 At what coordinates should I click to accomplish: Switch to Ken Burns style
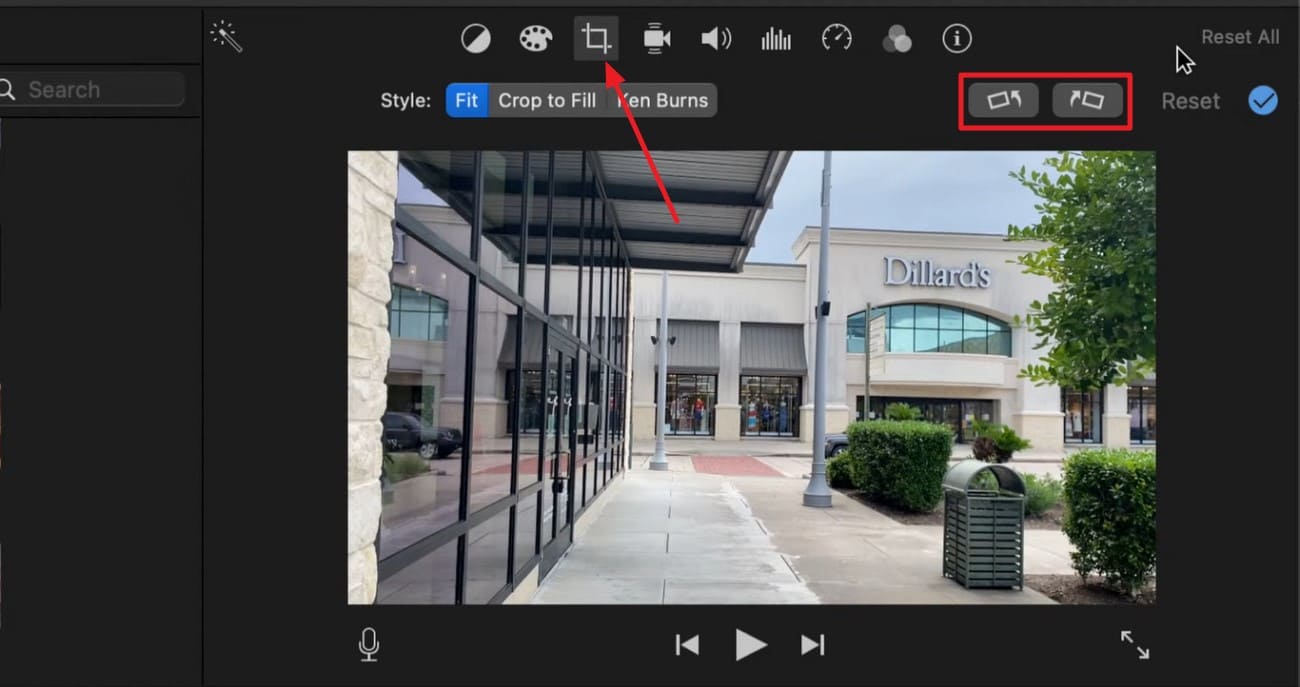[x=662, y=100]
